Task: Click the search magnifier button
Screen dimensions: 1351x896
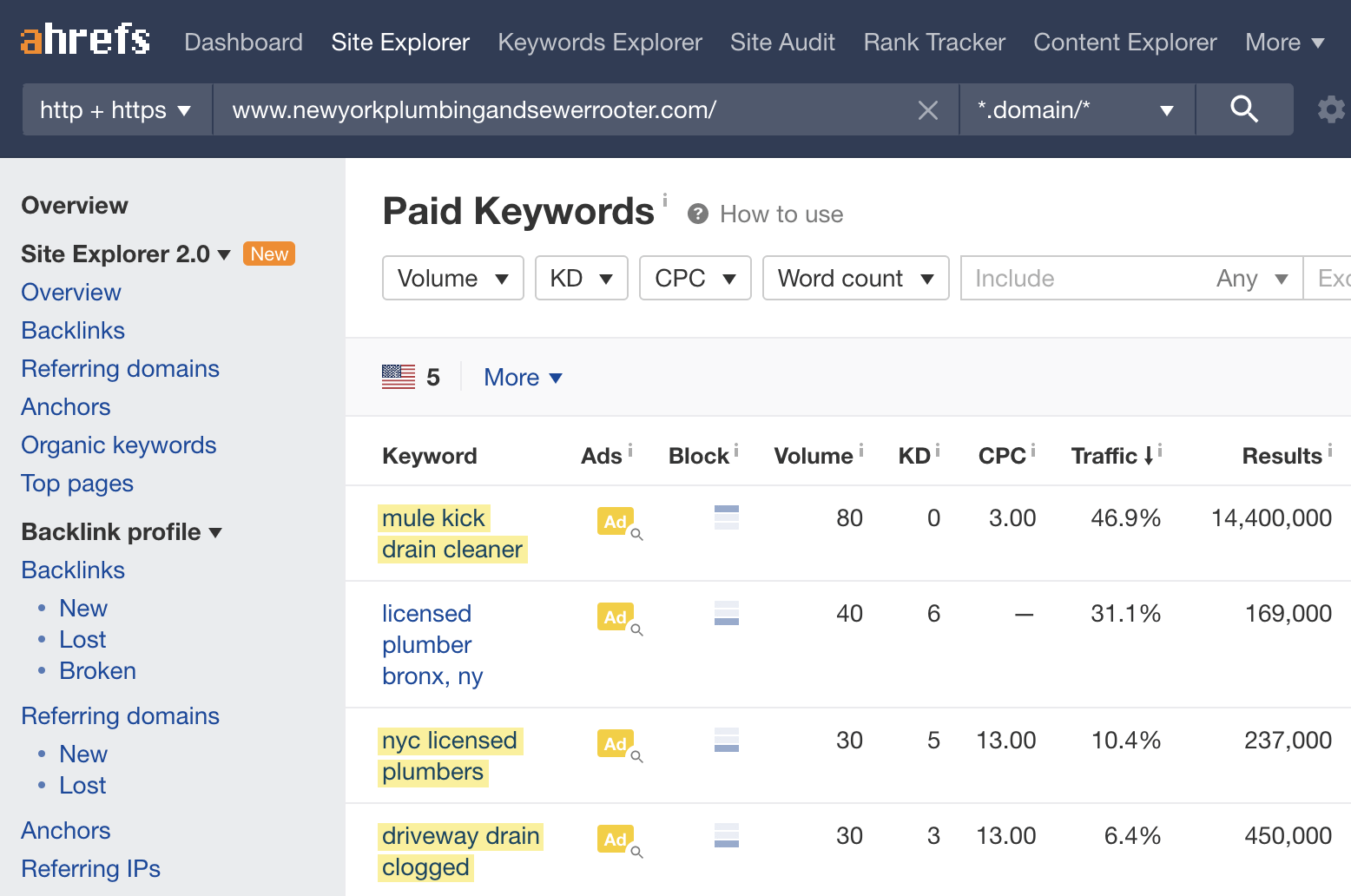Action: point(1243,109)
